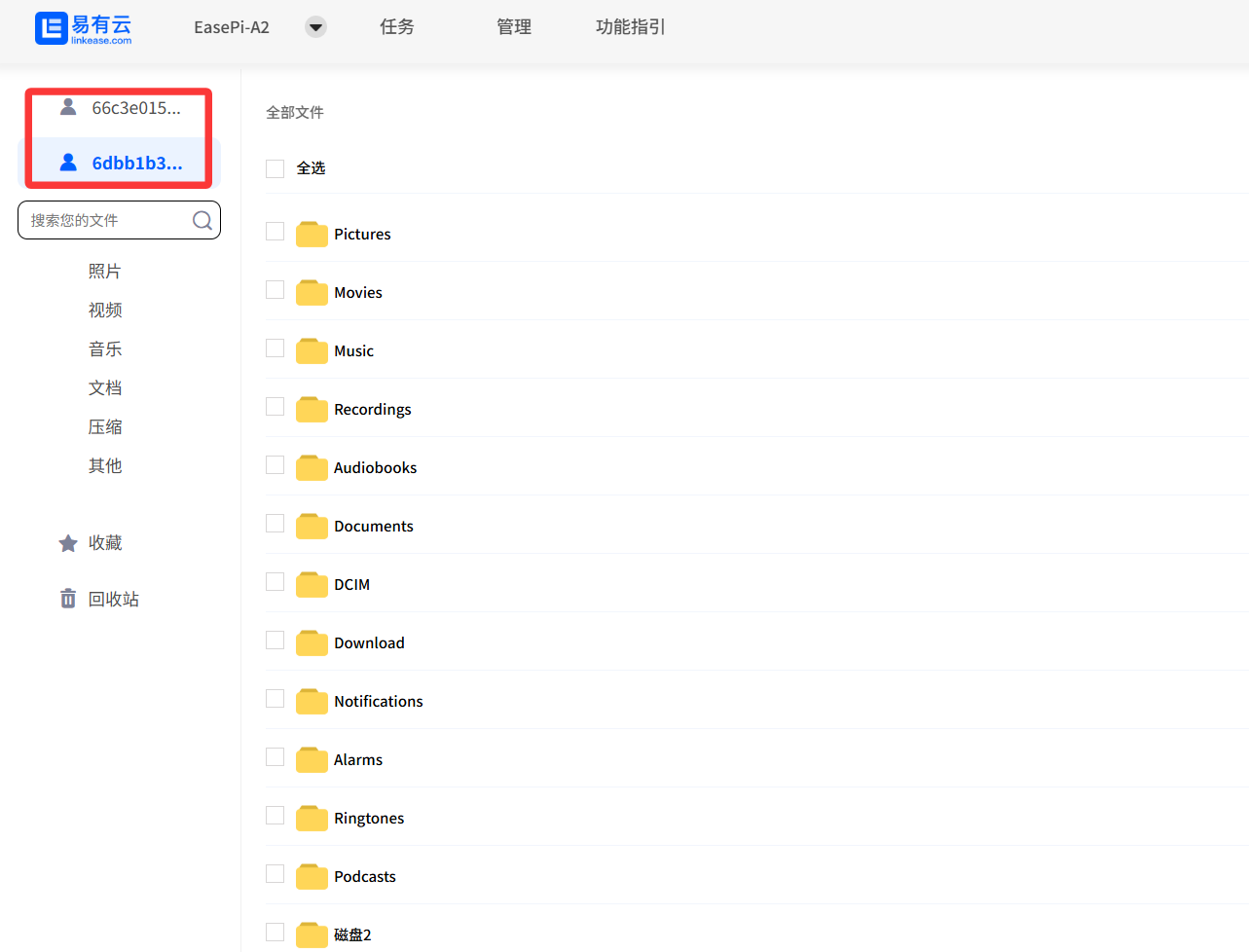Open the Recordings folder name

pos(372,410)
